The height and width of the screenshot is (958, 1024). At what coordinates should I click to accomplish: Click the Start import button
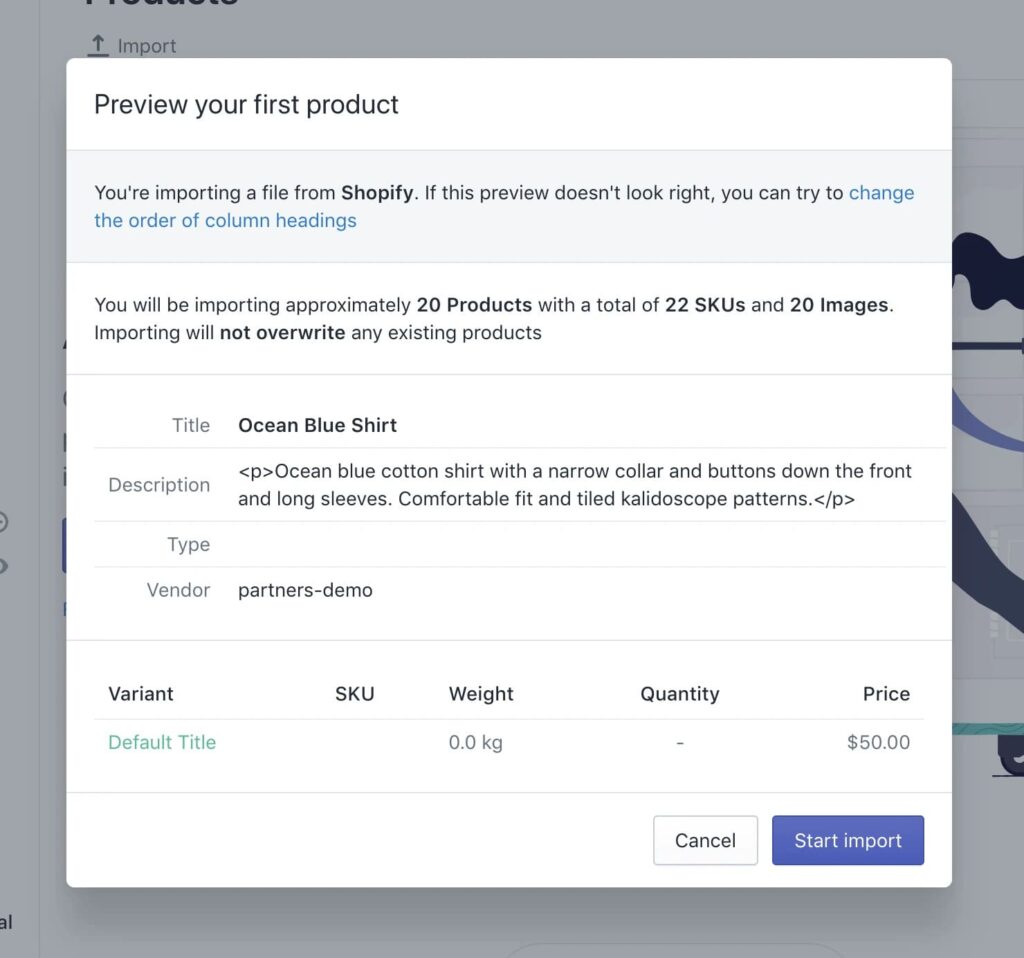coord(848,840)
